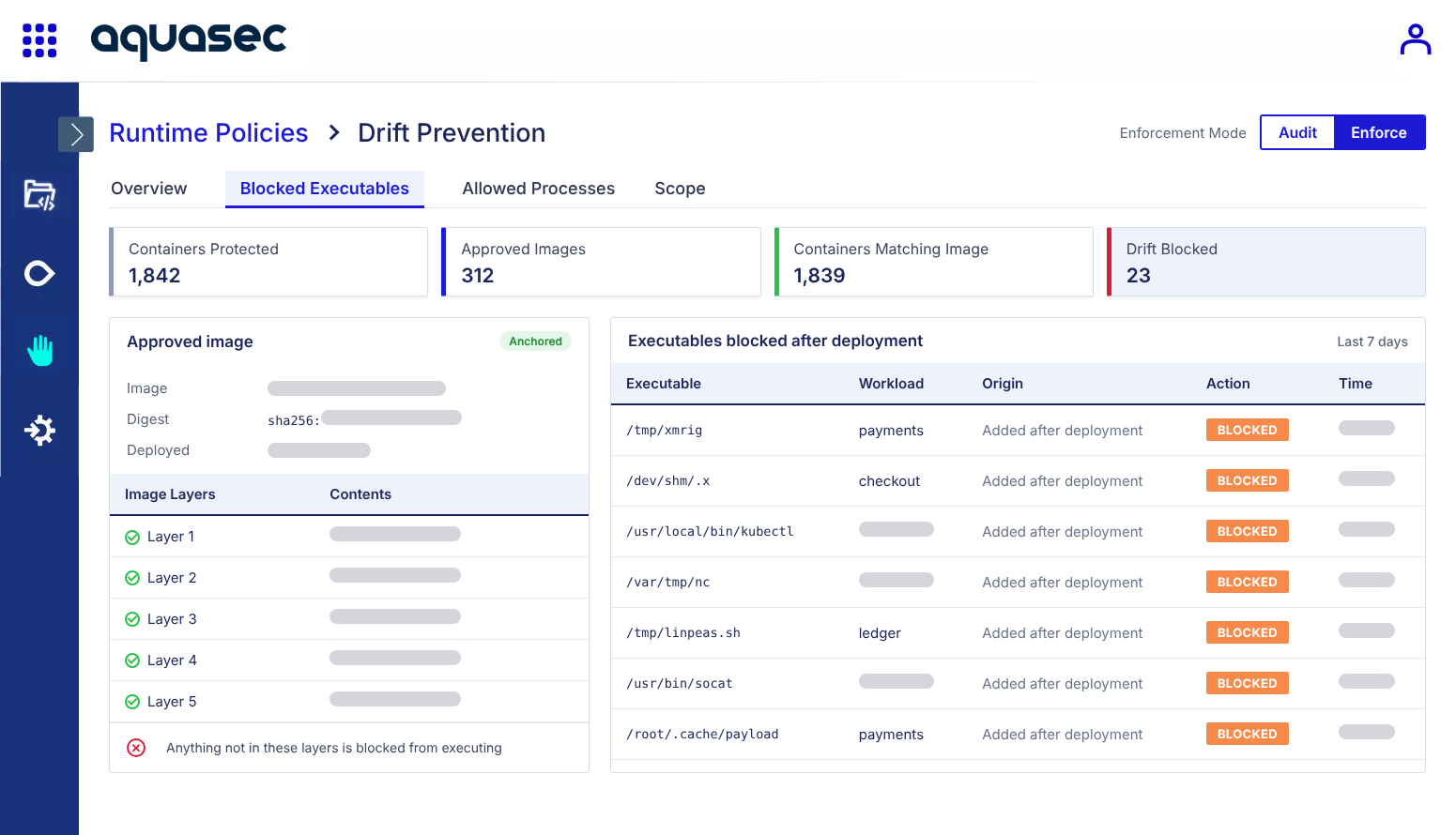1456x835 pixels.
Task: Open the Overview tab
Action: click(149, 189)
